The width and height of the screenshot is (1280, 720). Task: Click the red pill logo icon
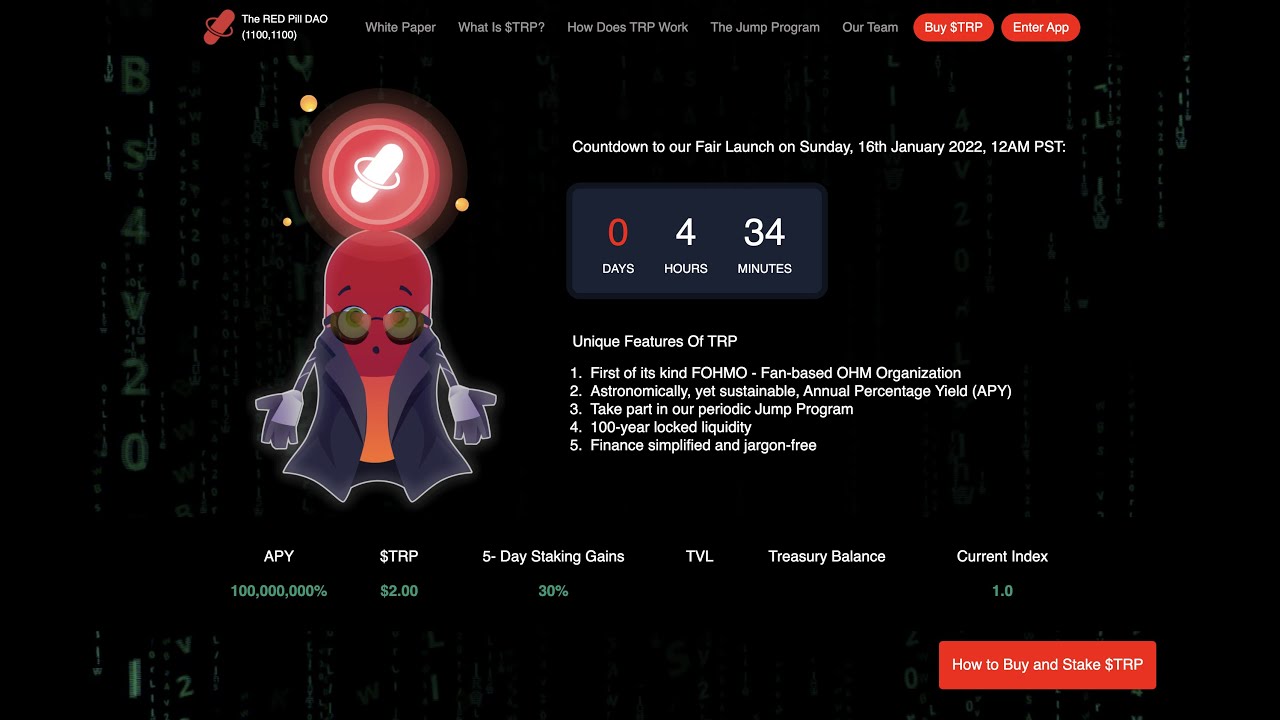click(x=219, y=28)
